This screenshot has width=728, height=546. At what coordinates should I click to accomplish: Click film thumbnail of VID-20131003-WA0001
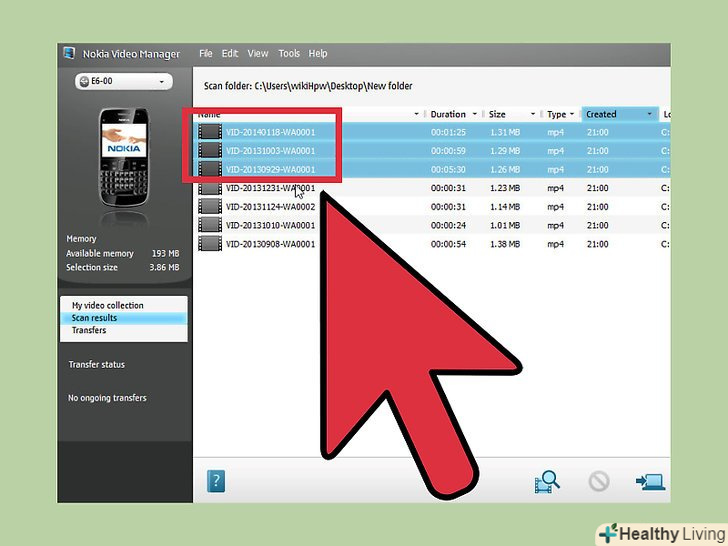210,150
